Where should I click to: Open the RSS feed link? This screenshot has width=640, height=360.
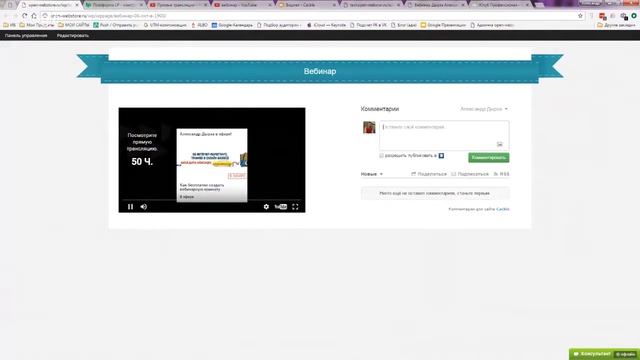[x=502, y=174]
